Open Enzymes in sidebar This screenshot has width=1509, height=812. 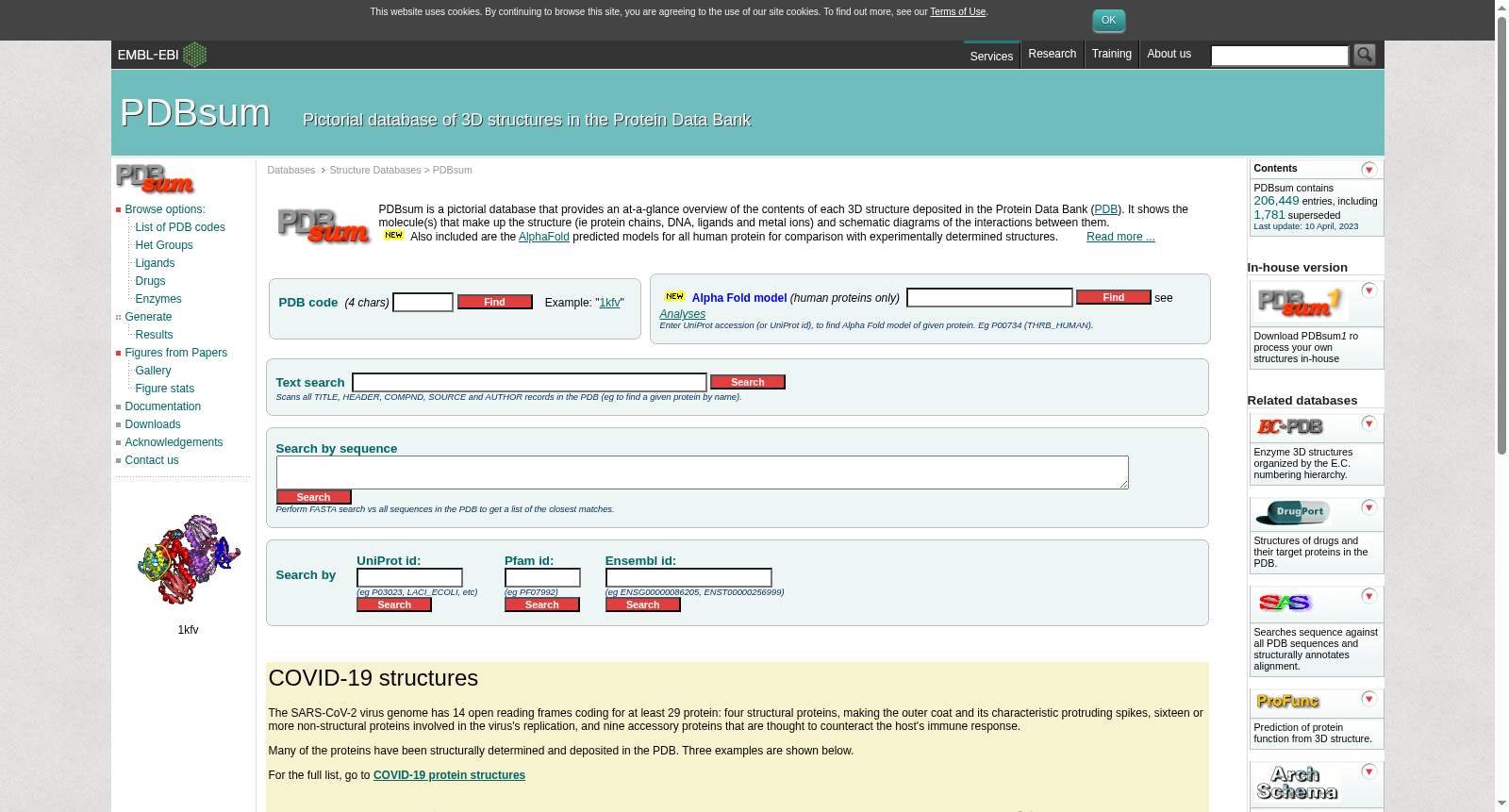[158, 299]
